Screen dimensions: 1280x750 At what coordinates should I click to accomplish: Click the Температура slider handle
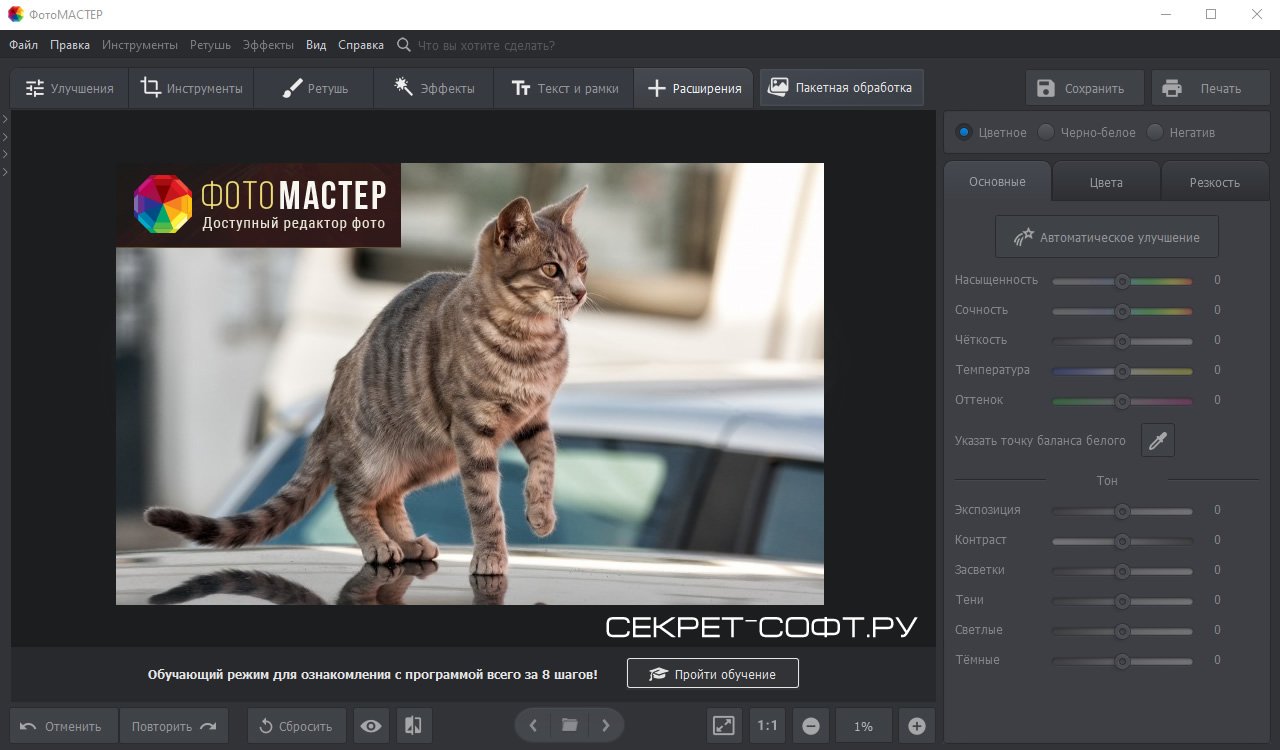click(x=1122, y=371)
